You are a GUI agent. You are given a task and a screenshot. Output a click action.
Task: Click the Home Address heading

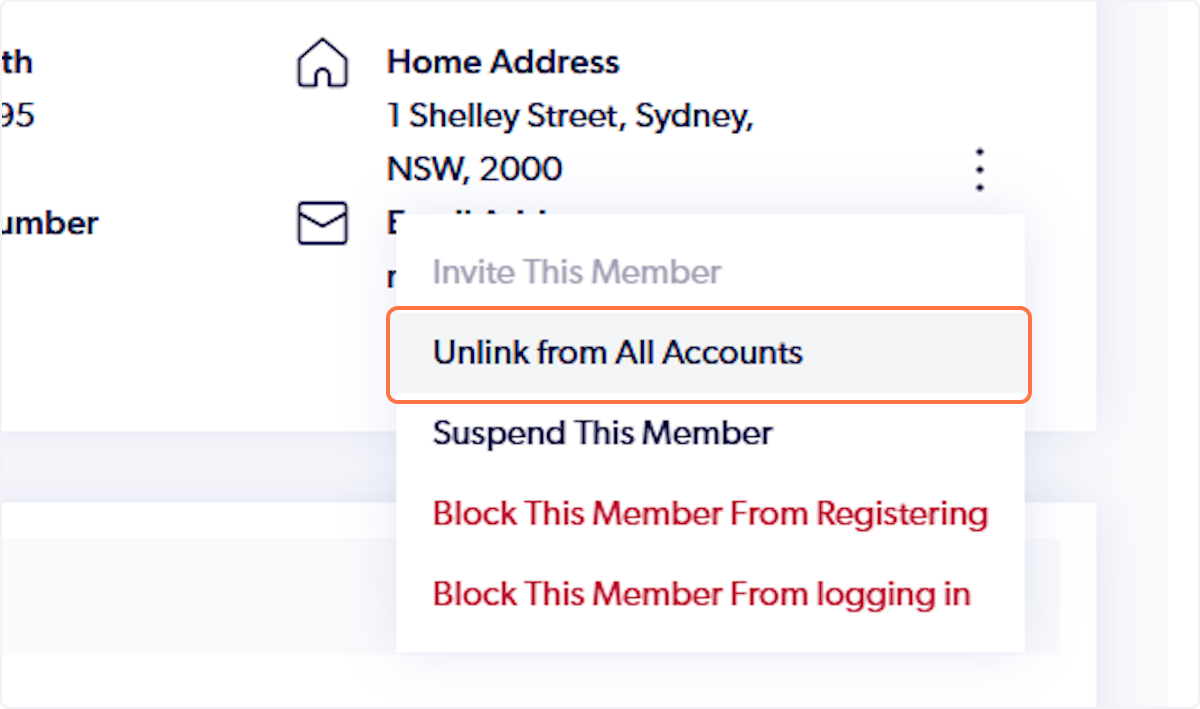coord(503,61)
